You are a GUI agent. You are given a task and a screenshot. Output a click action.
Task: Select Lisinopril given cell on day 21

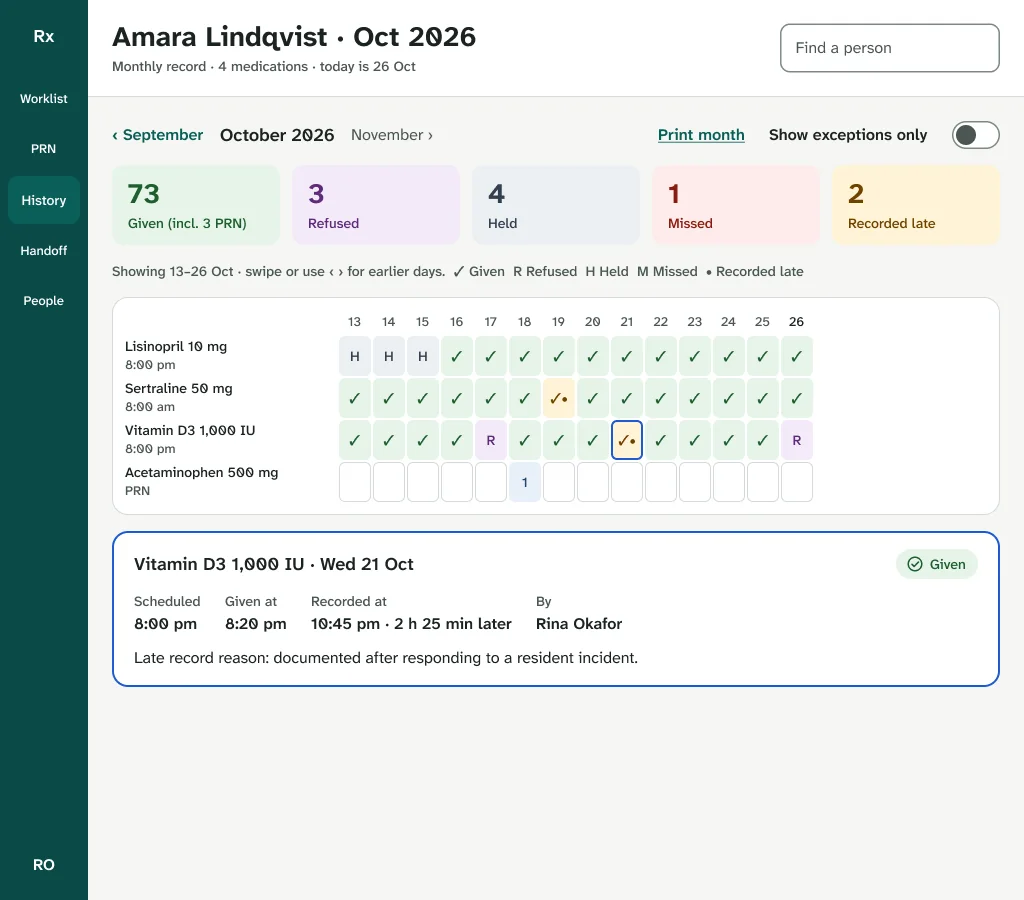pyautogui.click(x=627, y=357)
